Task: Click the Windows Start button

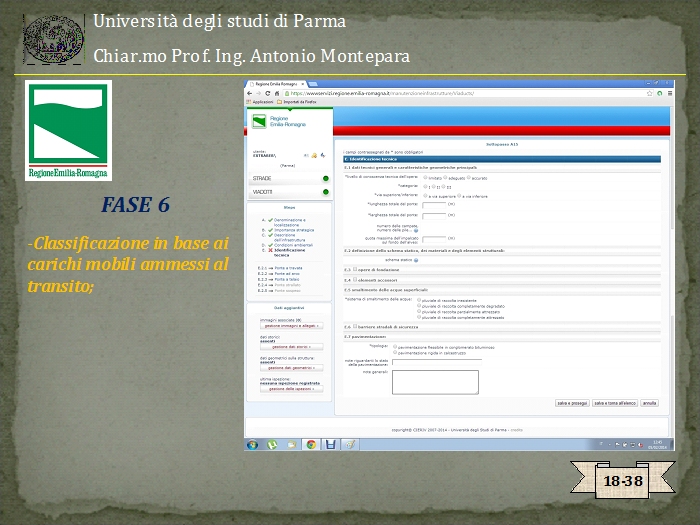Action: click(x=253, y=444)
